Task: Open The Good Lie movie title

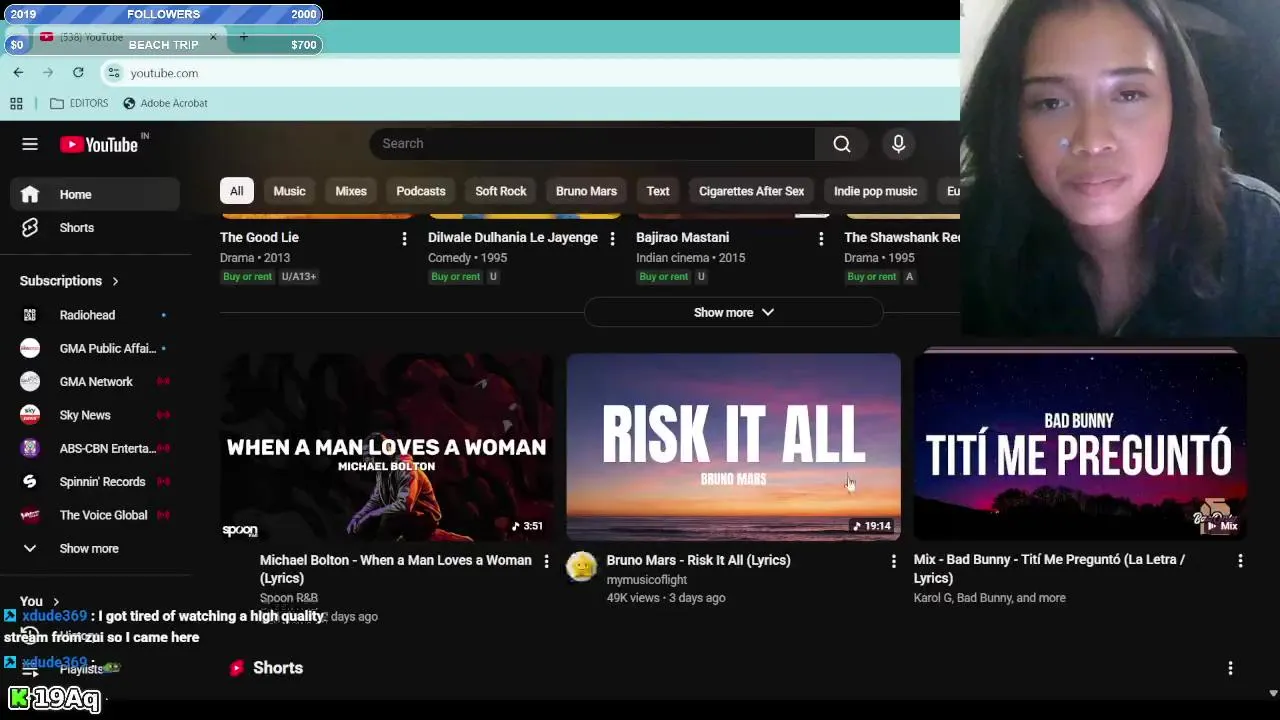Action: [259, 238]
